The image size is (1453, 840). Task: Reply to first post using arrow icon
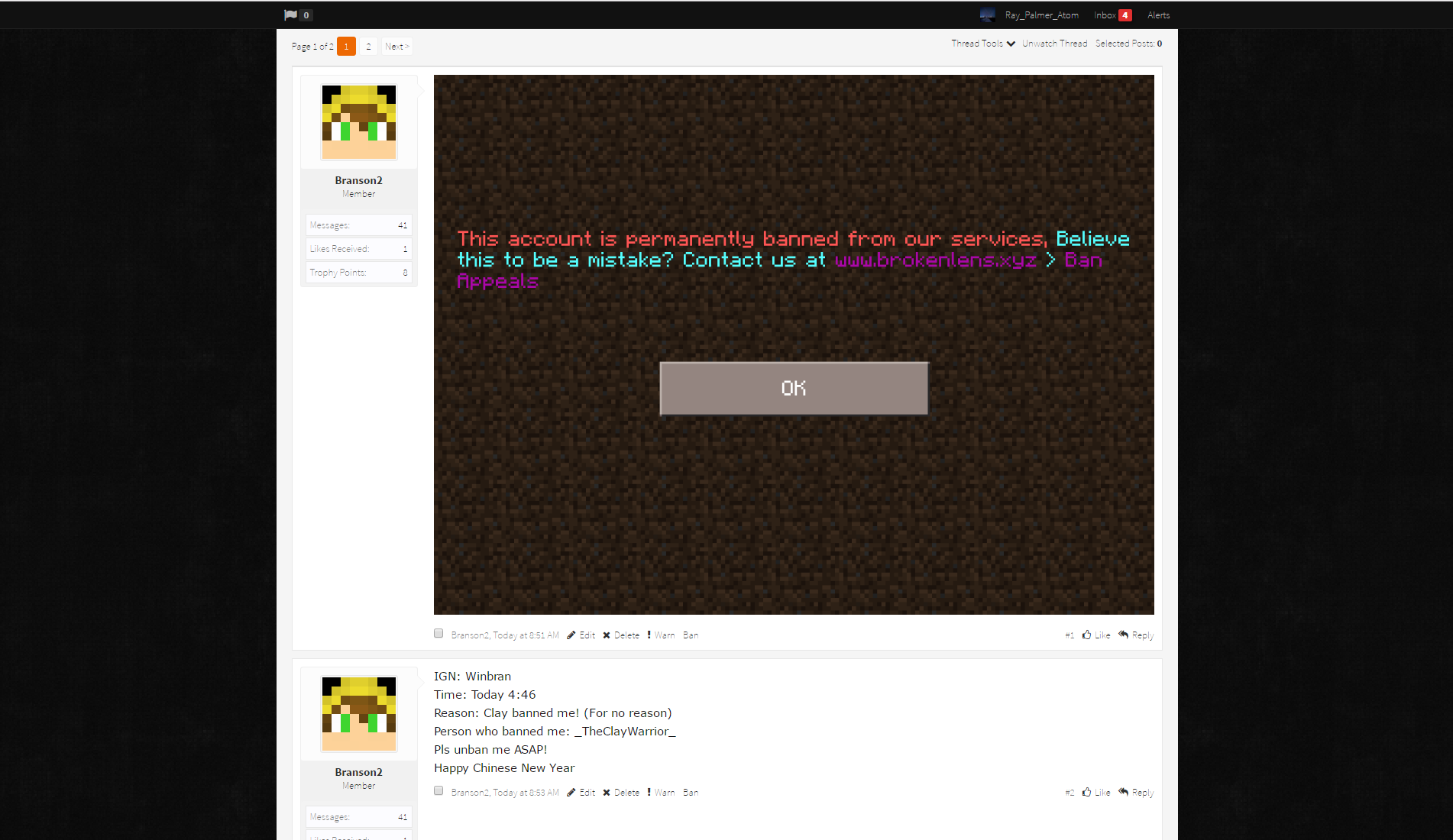pyautogui.click(x=1123, y=635)
